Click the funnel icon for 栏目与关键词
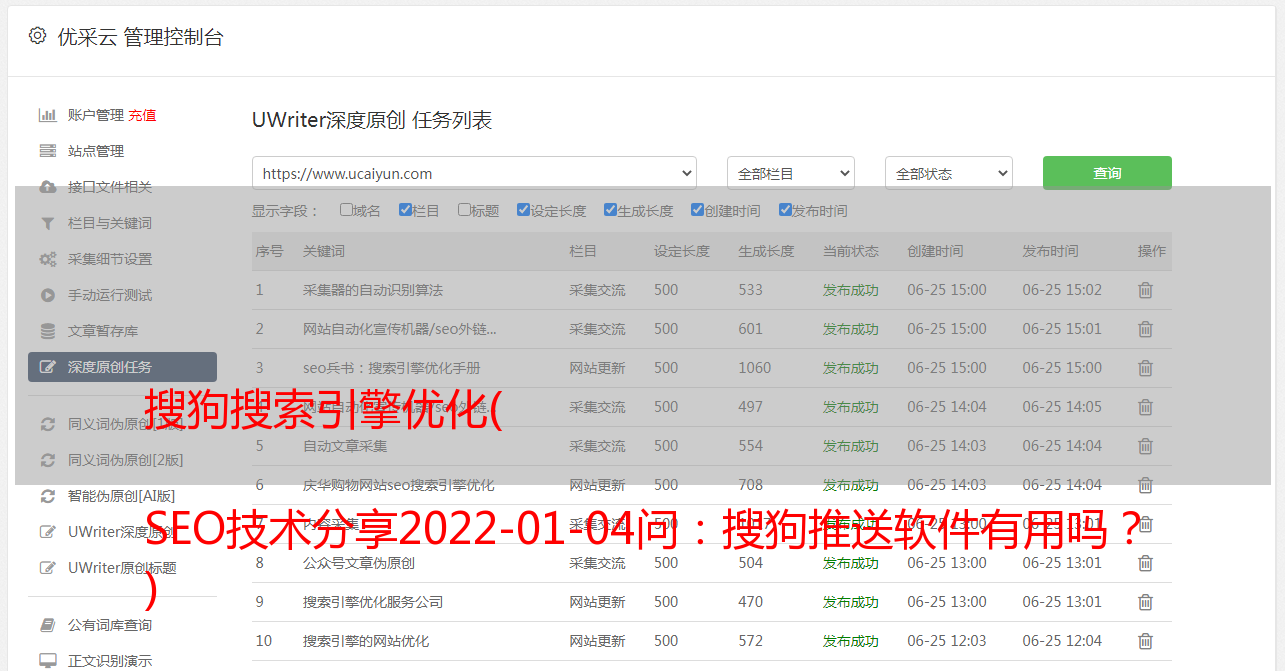 coord(47,223)
